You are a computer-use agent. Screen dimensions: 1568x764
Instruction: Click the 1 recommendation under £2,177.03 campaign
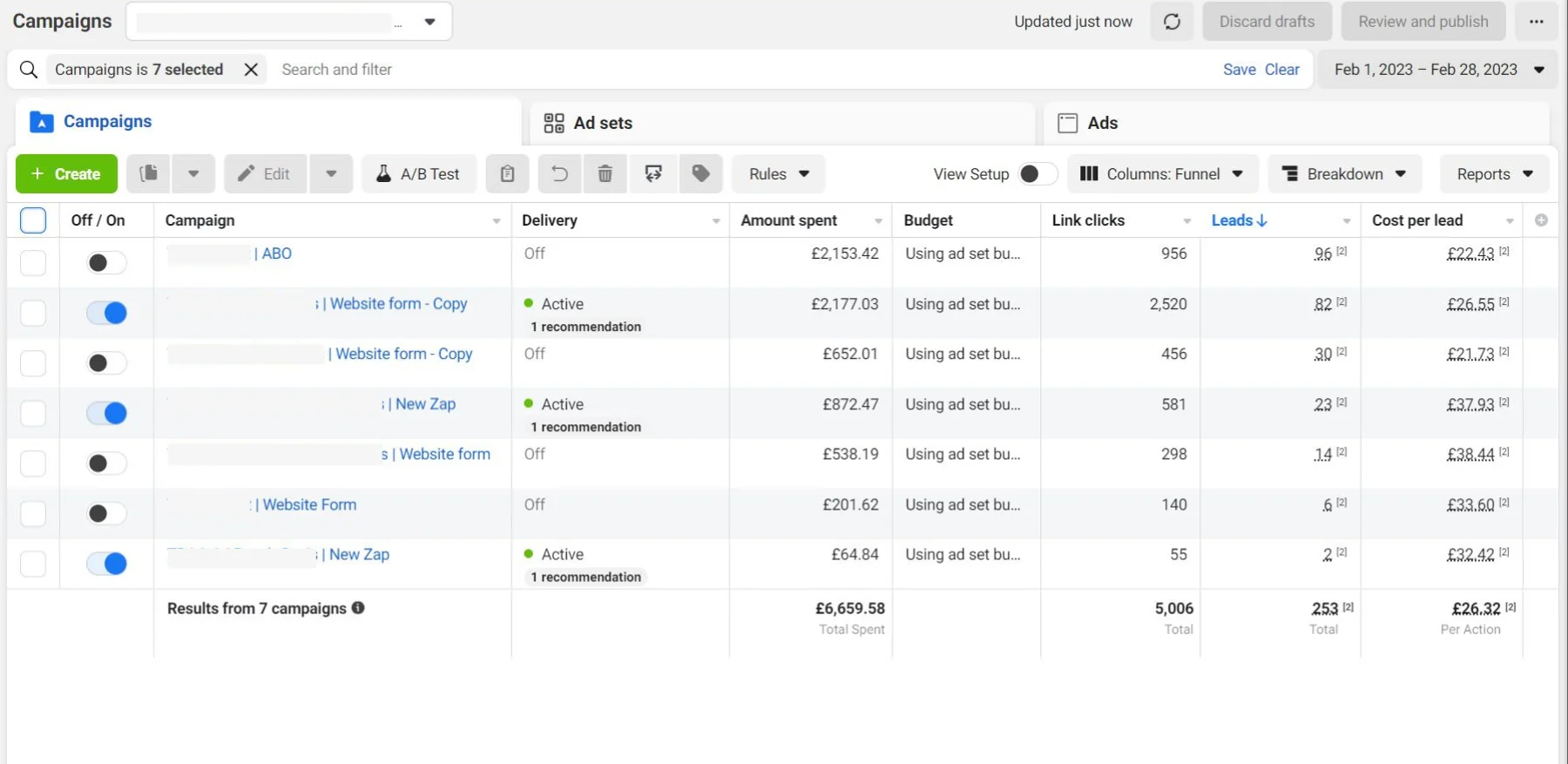coord(585,327)
